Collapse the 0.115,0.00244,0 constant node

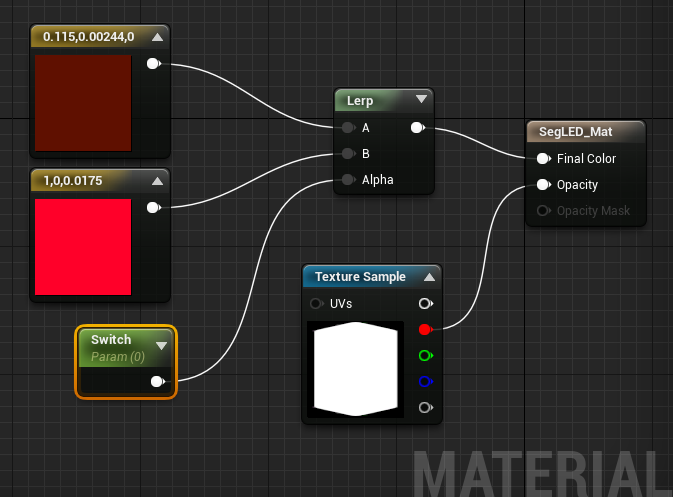[x=158, y=37]
